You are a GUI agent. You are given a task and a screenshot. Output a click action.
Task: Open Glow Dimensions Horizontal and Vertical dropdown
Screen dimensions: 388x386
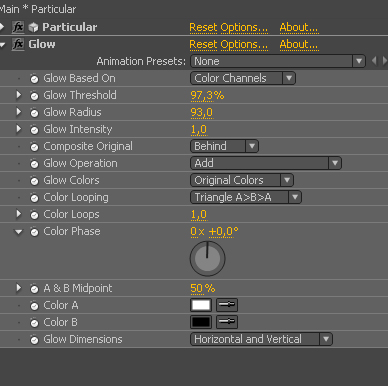point(261,339)
